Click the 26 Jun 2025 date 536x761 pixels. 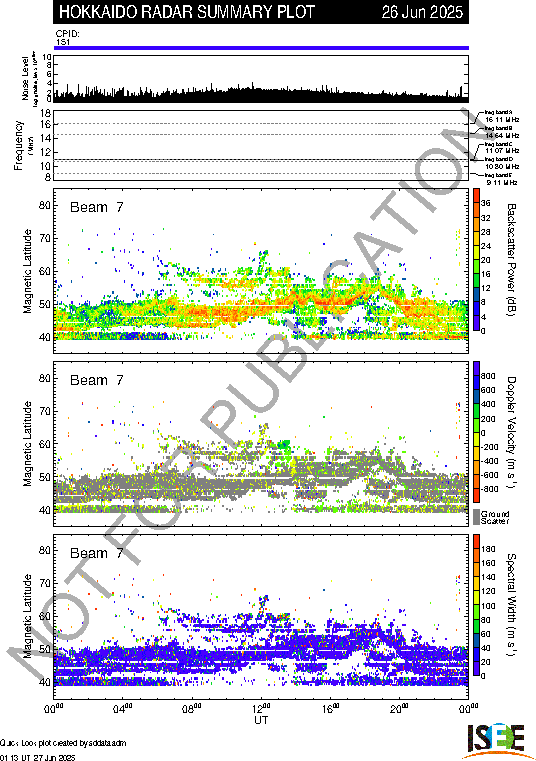[x=422, y=12]
